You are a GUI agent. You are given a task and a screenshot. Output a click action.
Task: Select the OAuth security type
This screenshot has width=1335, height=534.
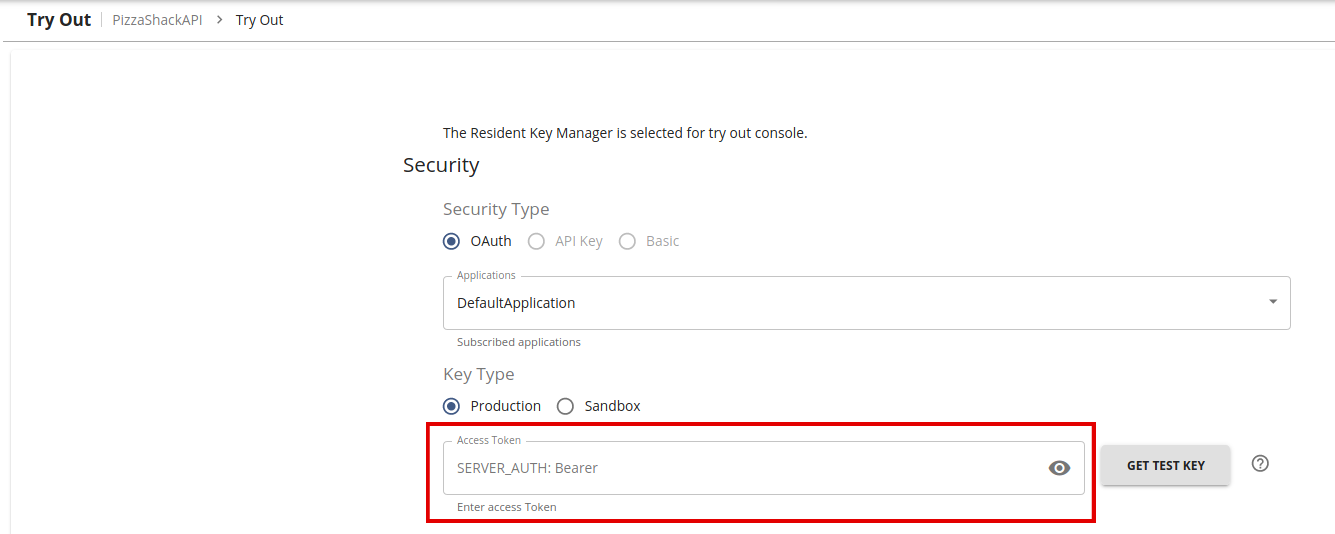click(x=452, y=241)
